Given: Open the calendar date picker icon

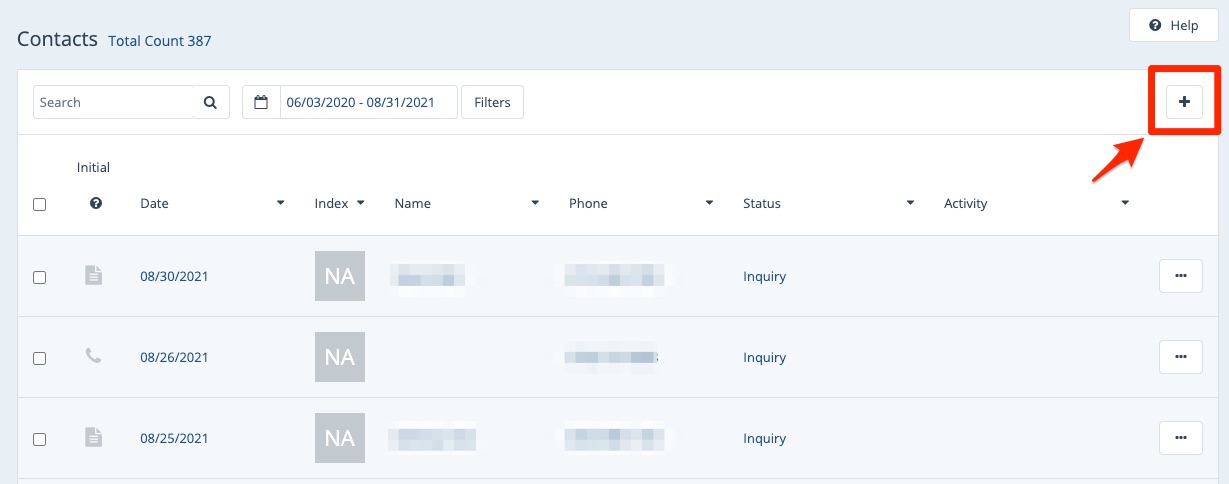Looking at the screenshot, I should pos(261,102).
